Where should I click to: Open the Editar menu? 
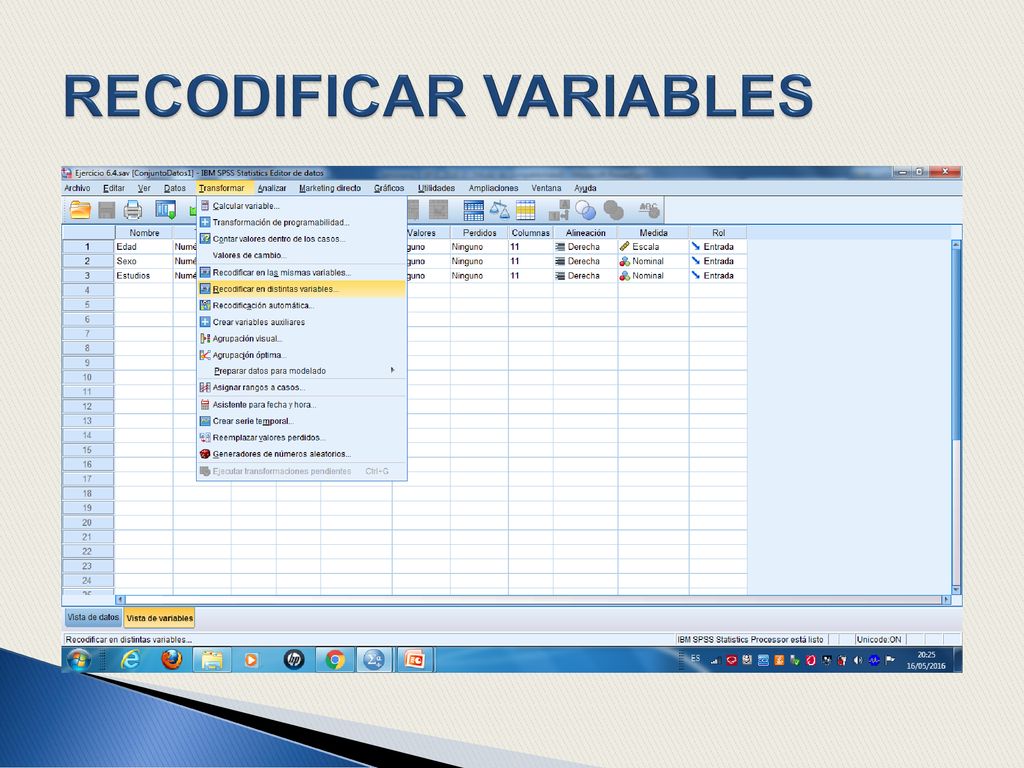click(114, 188)
